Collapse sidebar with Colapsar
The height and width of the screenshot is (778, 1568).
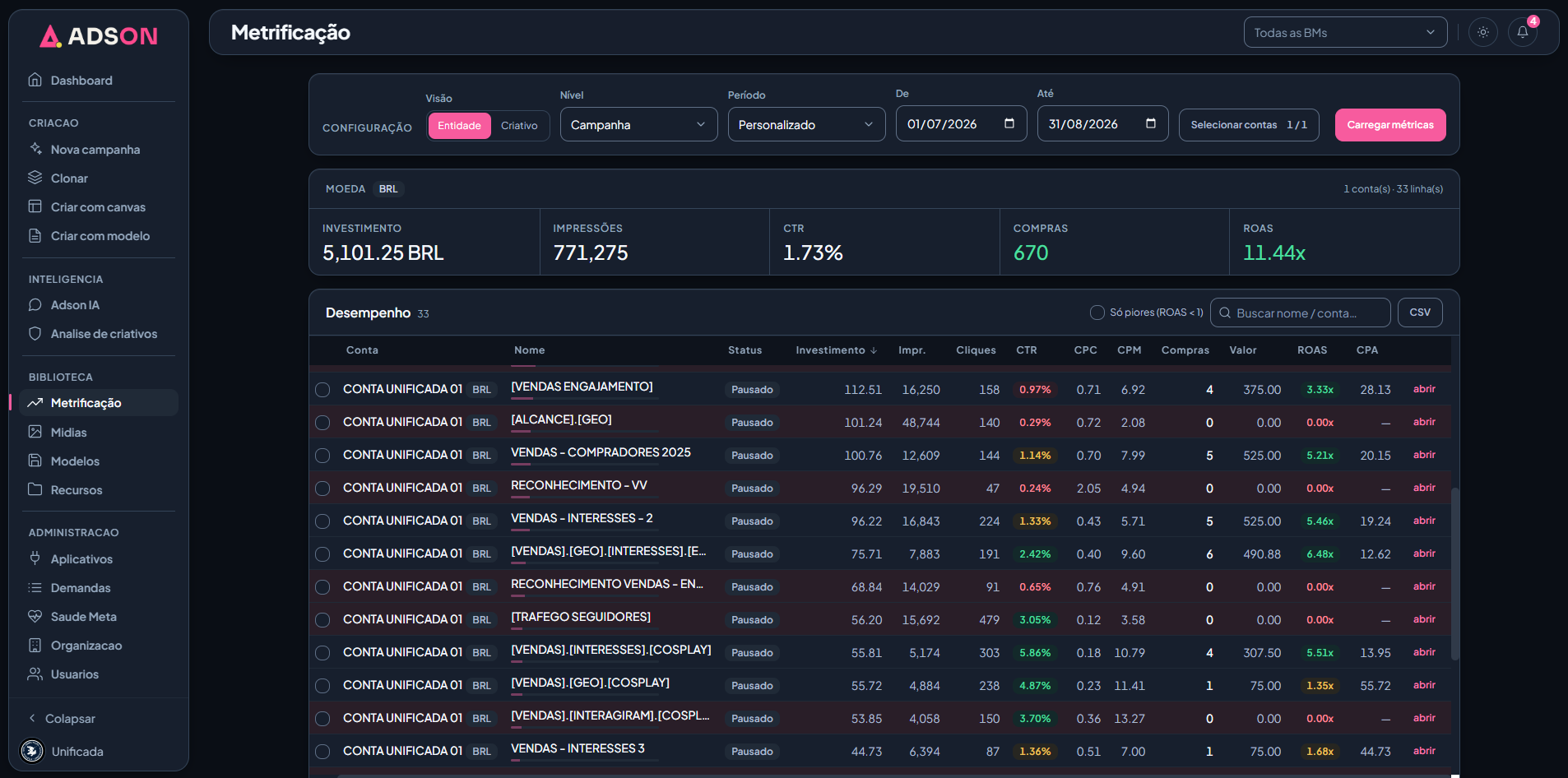click(62, 718)
